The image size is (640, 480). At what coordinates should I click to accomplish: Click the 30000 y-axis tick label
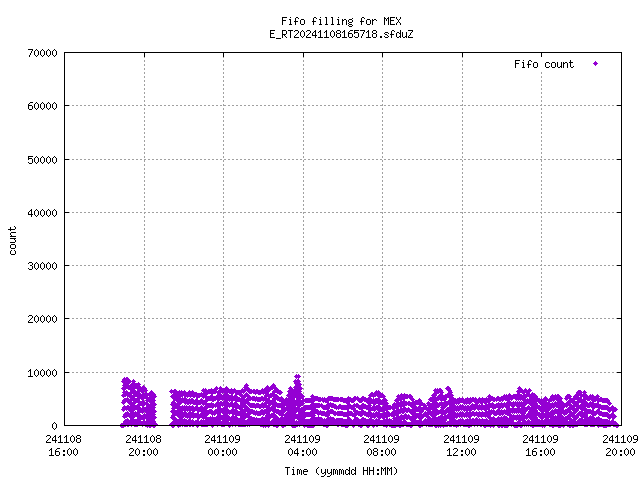(42, 266)
